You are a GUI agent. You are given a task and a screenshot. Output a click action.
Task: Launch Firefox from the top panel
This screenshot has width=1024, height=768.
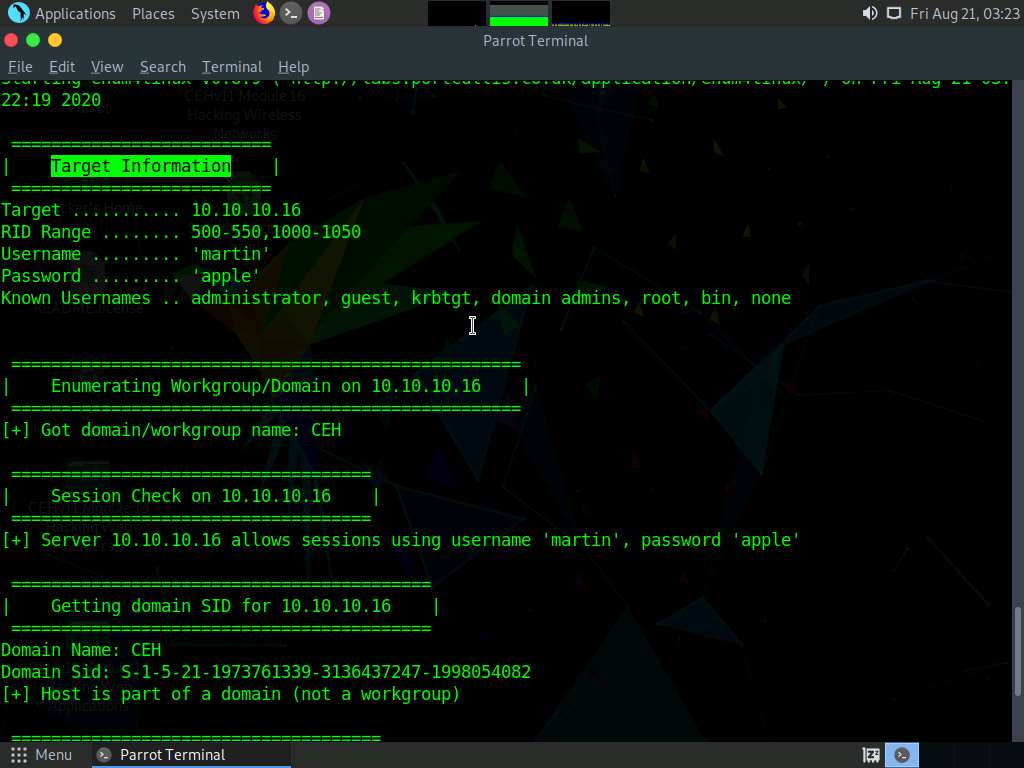(x=264, y=13)
